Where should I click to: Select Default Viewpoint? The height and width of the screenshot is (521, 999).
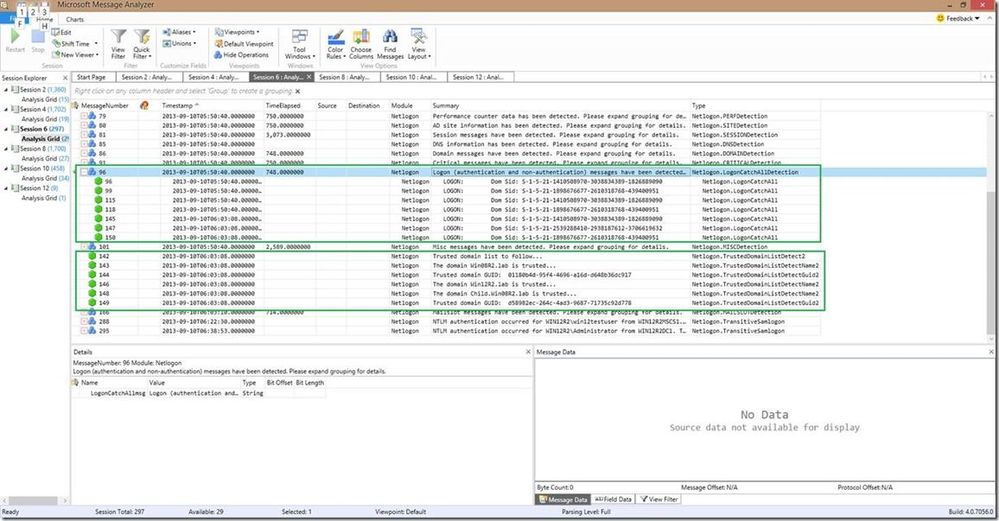pos(244,43)
